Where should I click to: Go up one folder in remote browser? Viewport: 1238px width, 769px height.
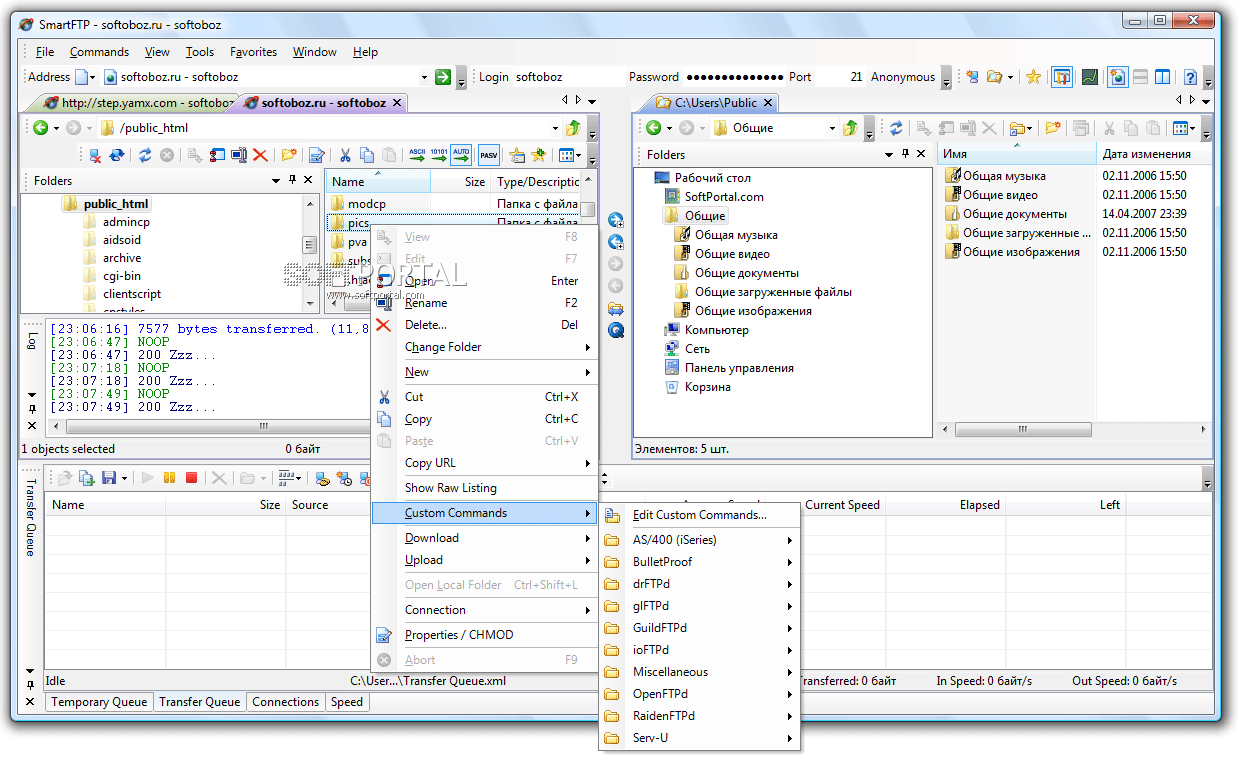point(573,128)
